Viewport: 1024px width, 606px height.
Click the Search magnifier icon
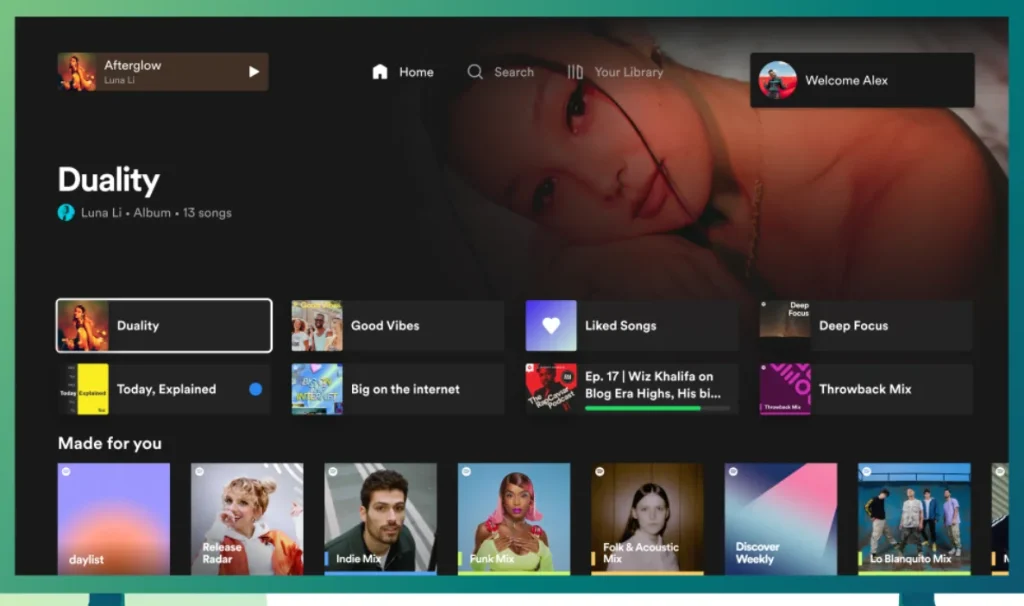475,72
